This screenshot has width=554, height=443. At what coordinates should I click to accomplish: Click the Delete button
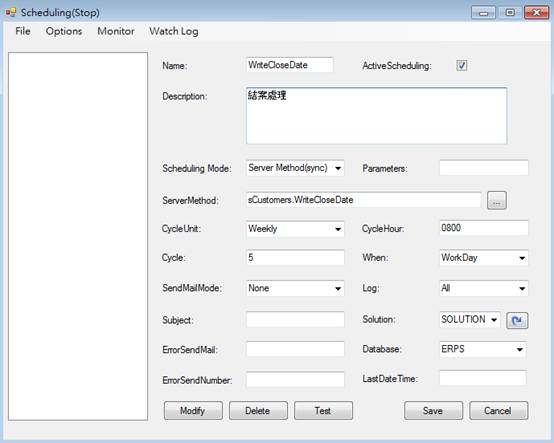click(258, 410)
